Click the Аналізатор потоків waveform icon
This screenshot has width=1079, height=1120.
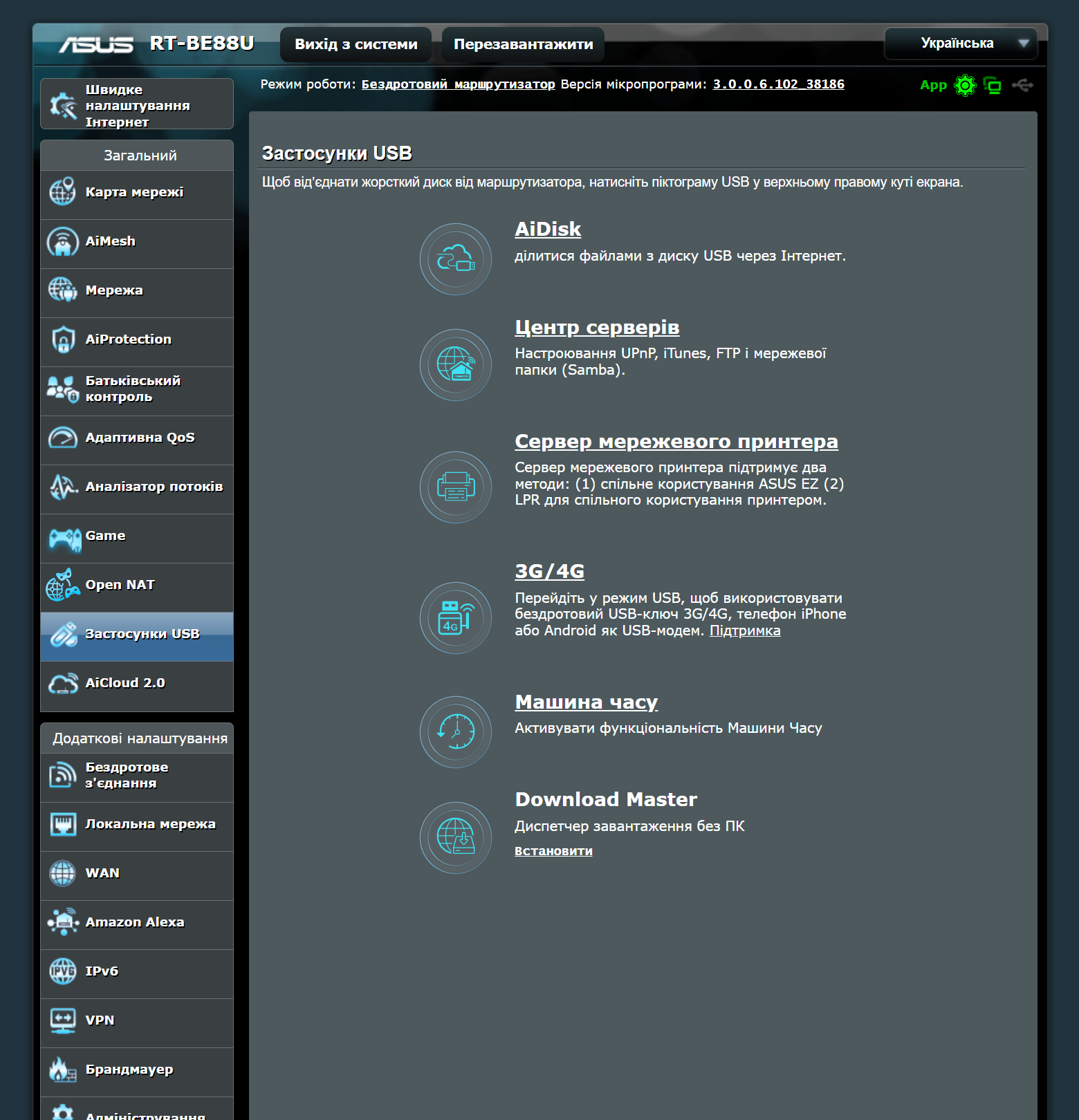[x=63, y=487]
